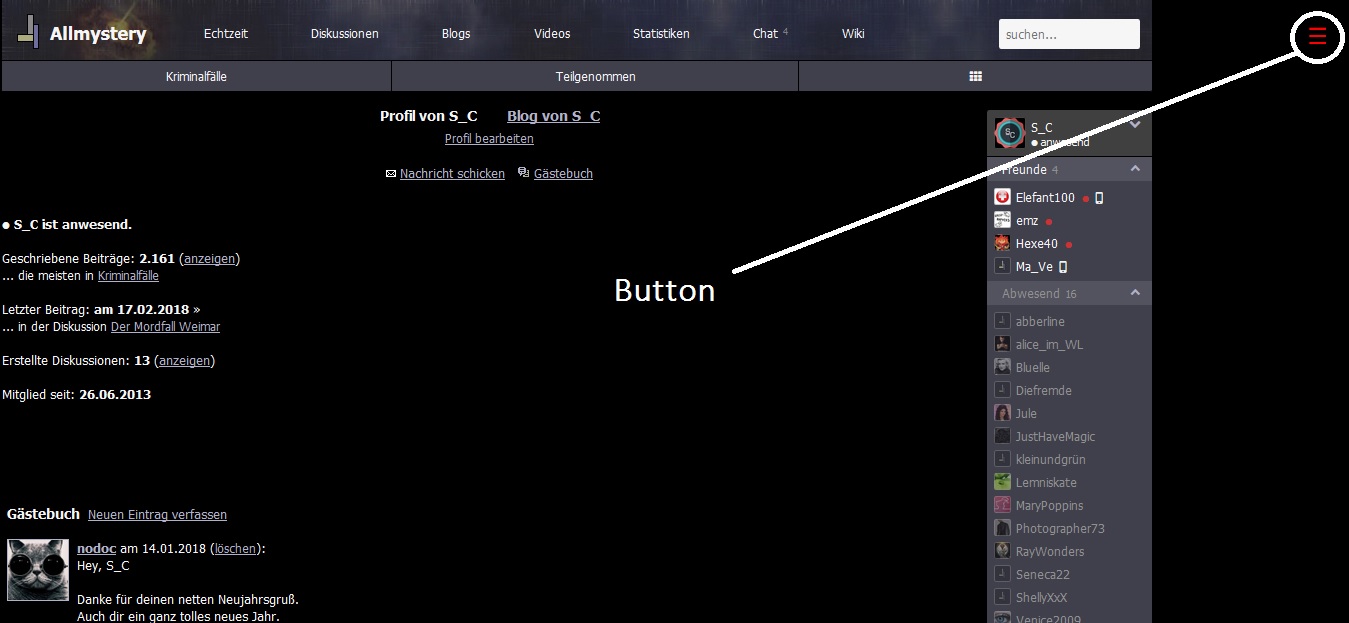Open Neuen Eintrag verfassen link
The width and height of the screenshot is (1349, 623).
157,515
